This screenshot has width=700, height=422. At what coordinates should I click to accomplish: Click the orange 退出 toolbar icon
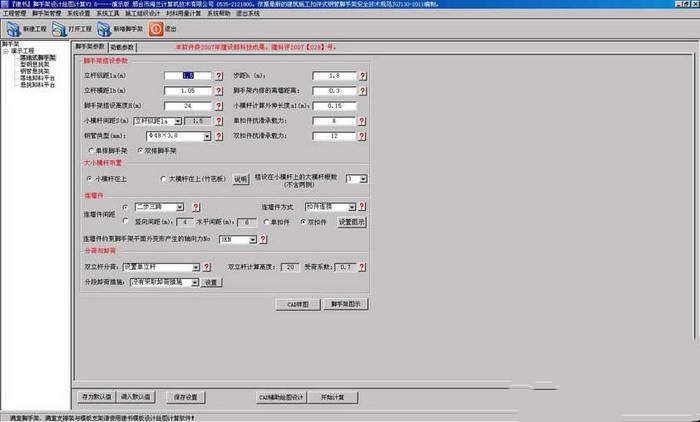click(x=156, y=29)
